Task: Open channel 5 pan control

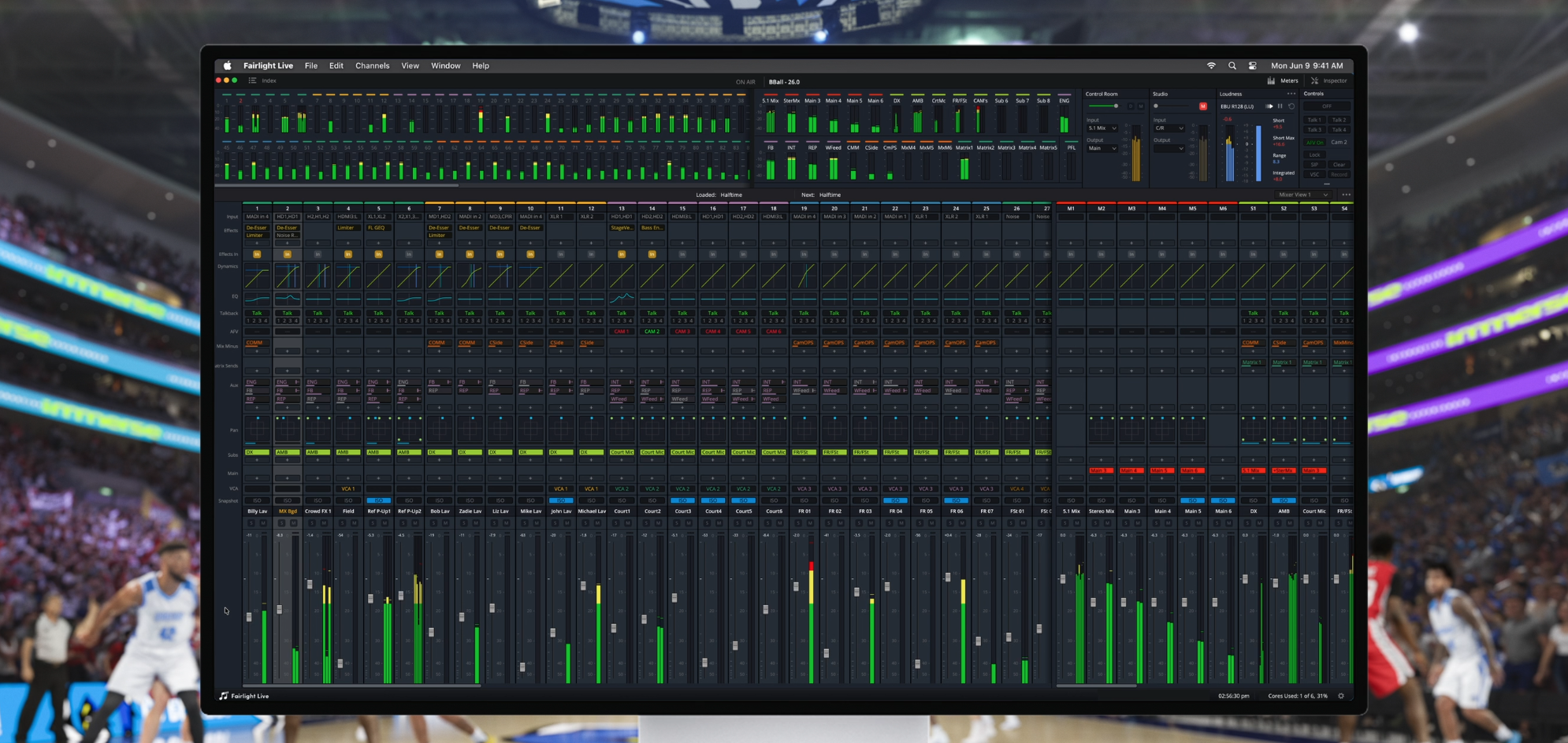Action: [378, 430]
